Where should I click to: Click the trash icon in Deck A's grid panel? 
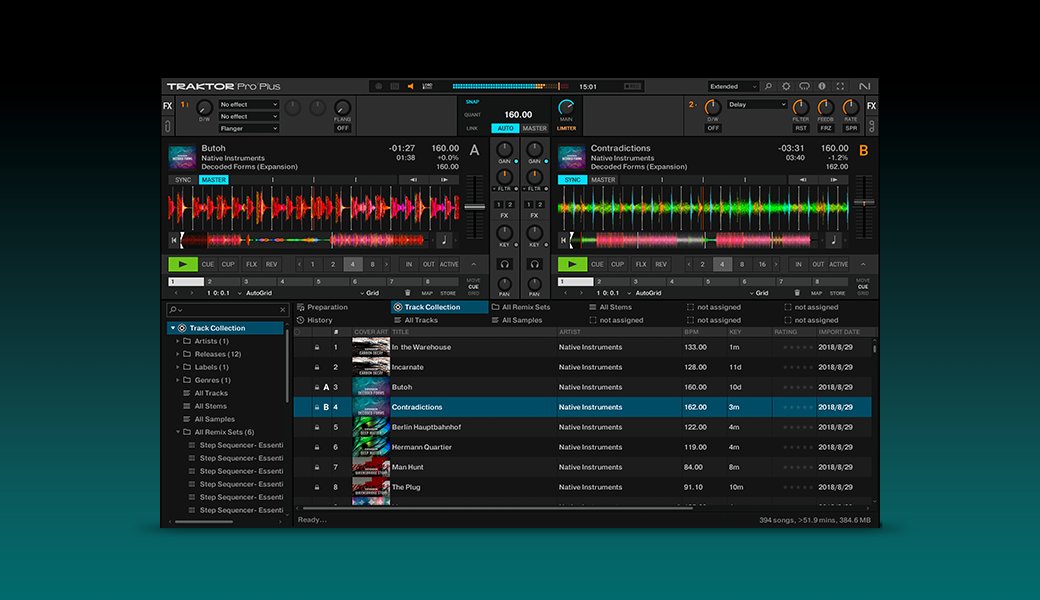[408, 292]
